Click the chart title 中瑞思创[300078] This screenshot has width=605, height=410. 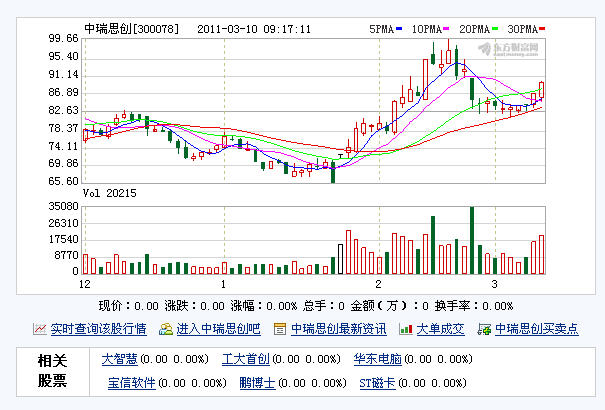(132, 29)
